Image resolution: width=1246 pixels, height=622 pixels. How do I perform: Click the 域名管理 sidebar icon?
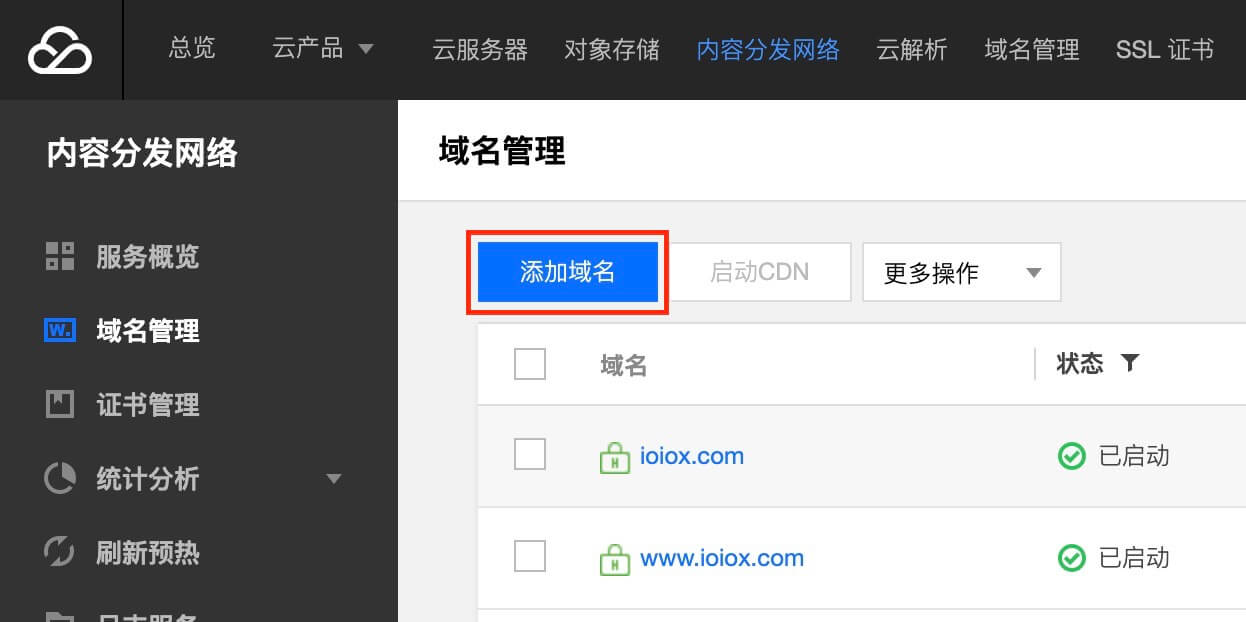[x=60, y=330]
